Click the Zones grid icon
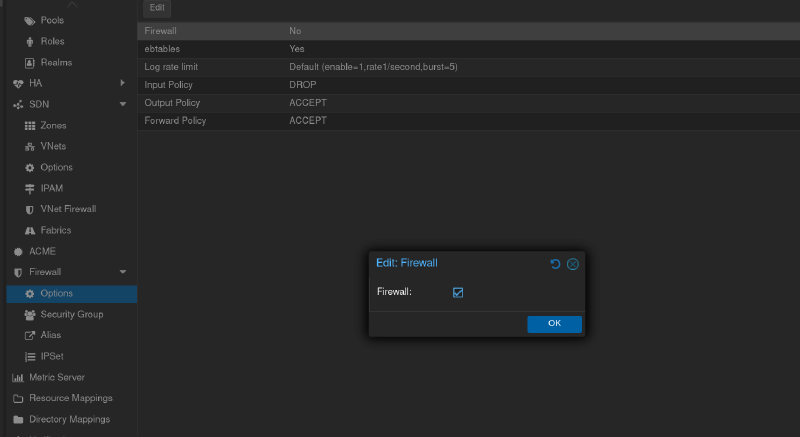This screenshot has height=437, width=800. pyautogui.click(x=30, y=125)
